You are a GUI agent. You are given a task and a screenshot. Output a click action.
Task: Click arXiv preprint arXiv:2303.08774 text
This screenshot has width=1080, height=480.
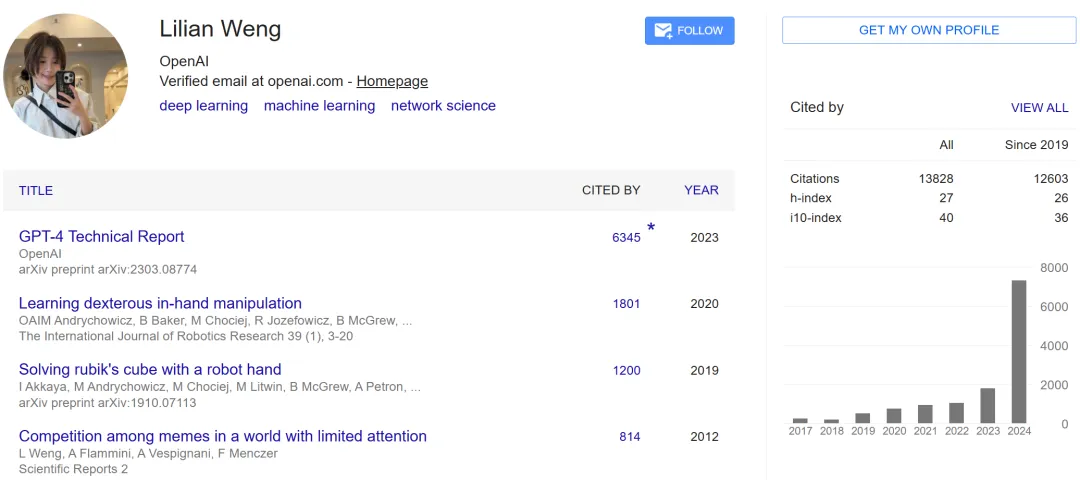(x=108, y=270)
